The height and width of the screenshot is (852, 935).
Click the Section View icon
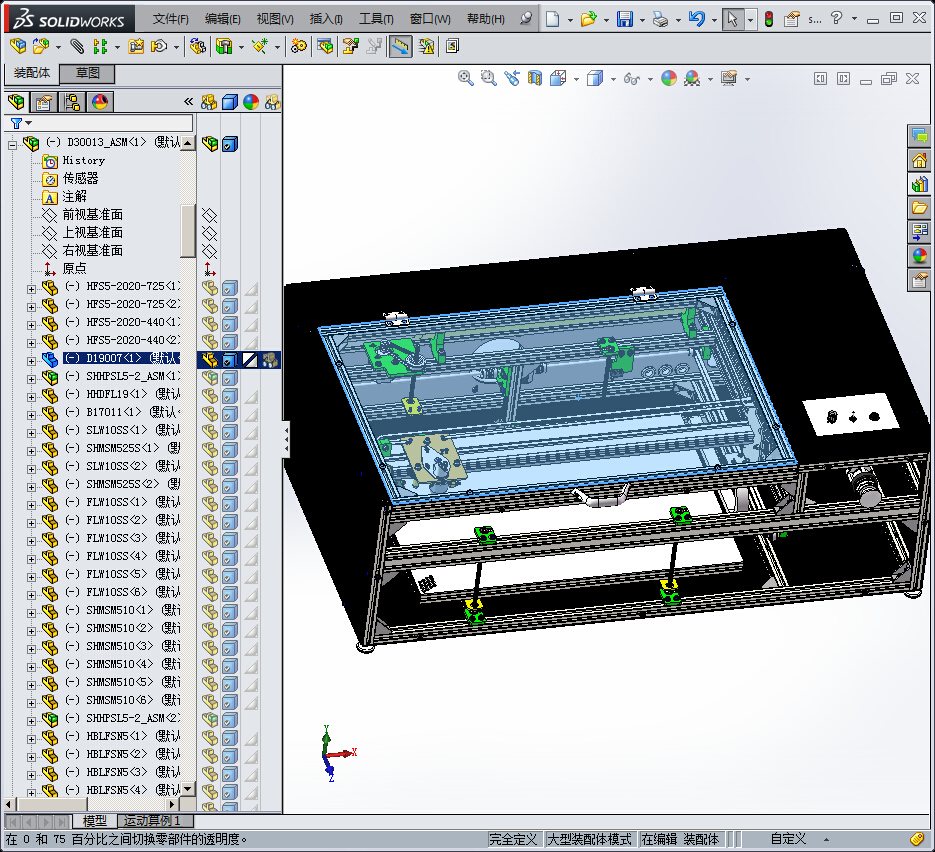point(535,78)
